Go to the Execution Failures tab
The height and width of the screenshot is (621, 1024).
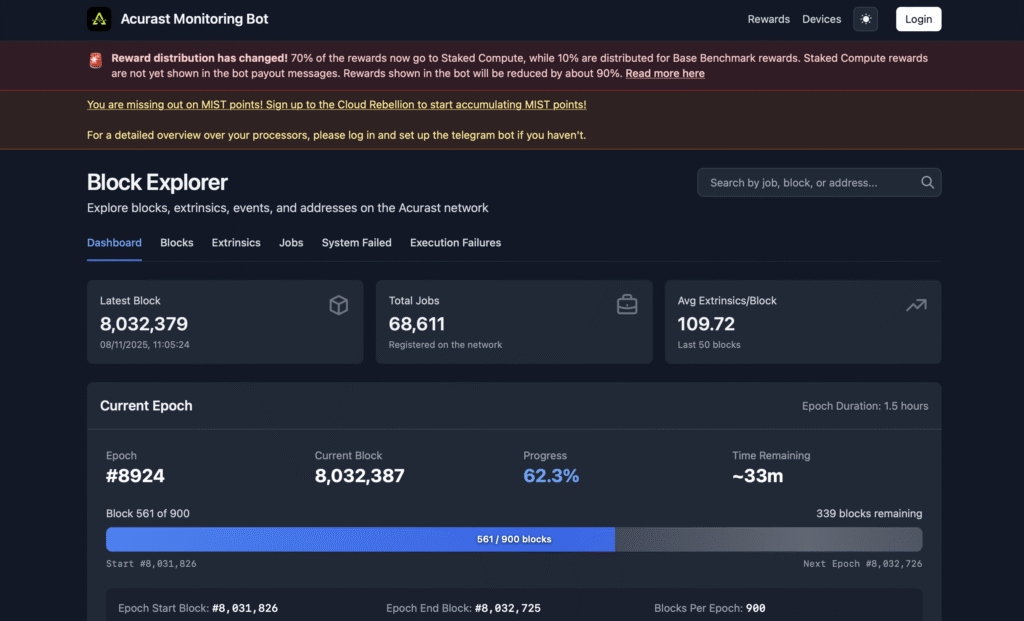point(455,243)
